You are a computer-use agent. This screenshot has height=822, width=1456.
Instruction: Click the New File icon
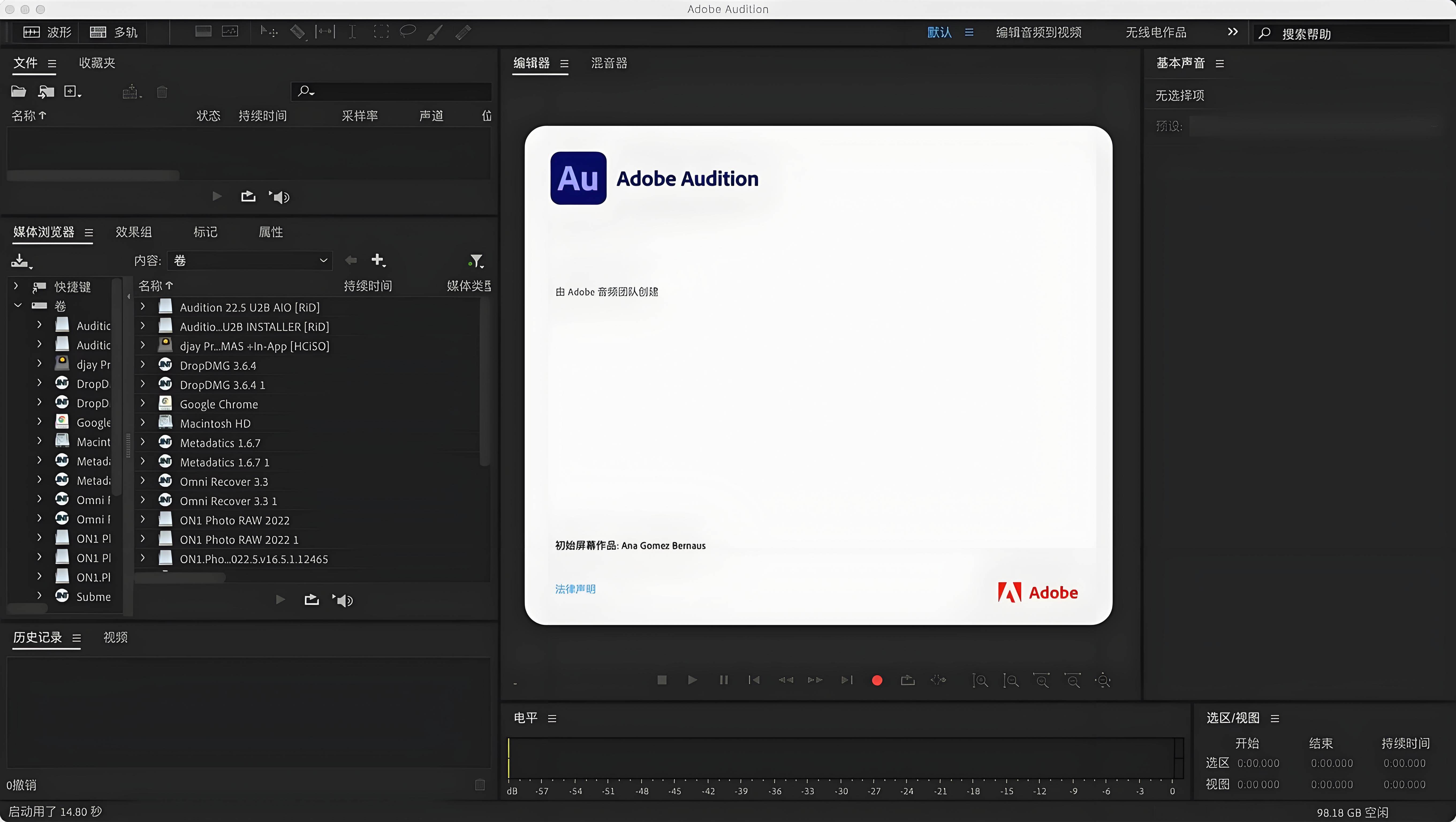point(72,92)
